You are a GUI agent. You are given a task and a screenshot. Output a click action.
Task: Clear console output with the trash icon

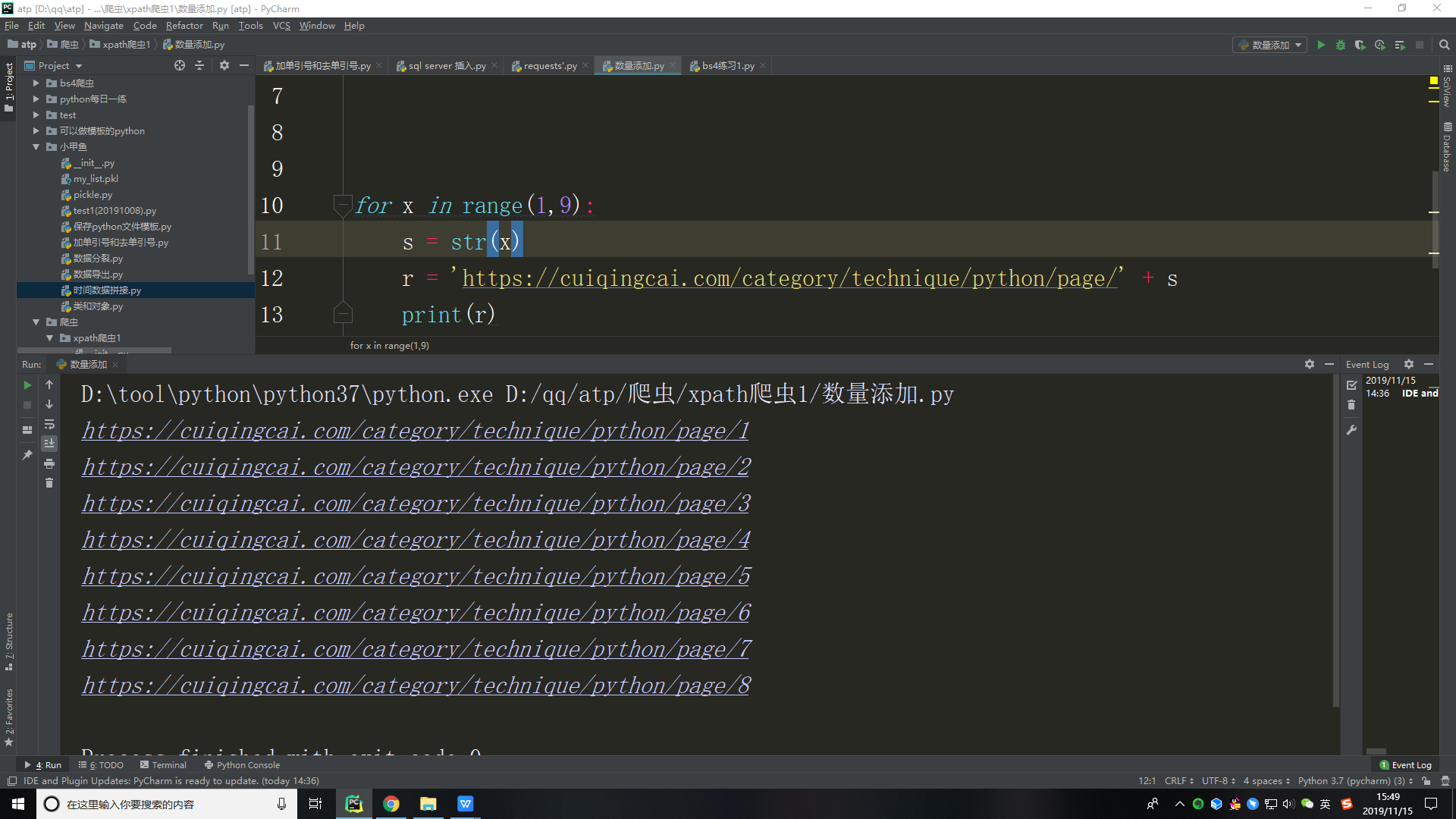49,483
